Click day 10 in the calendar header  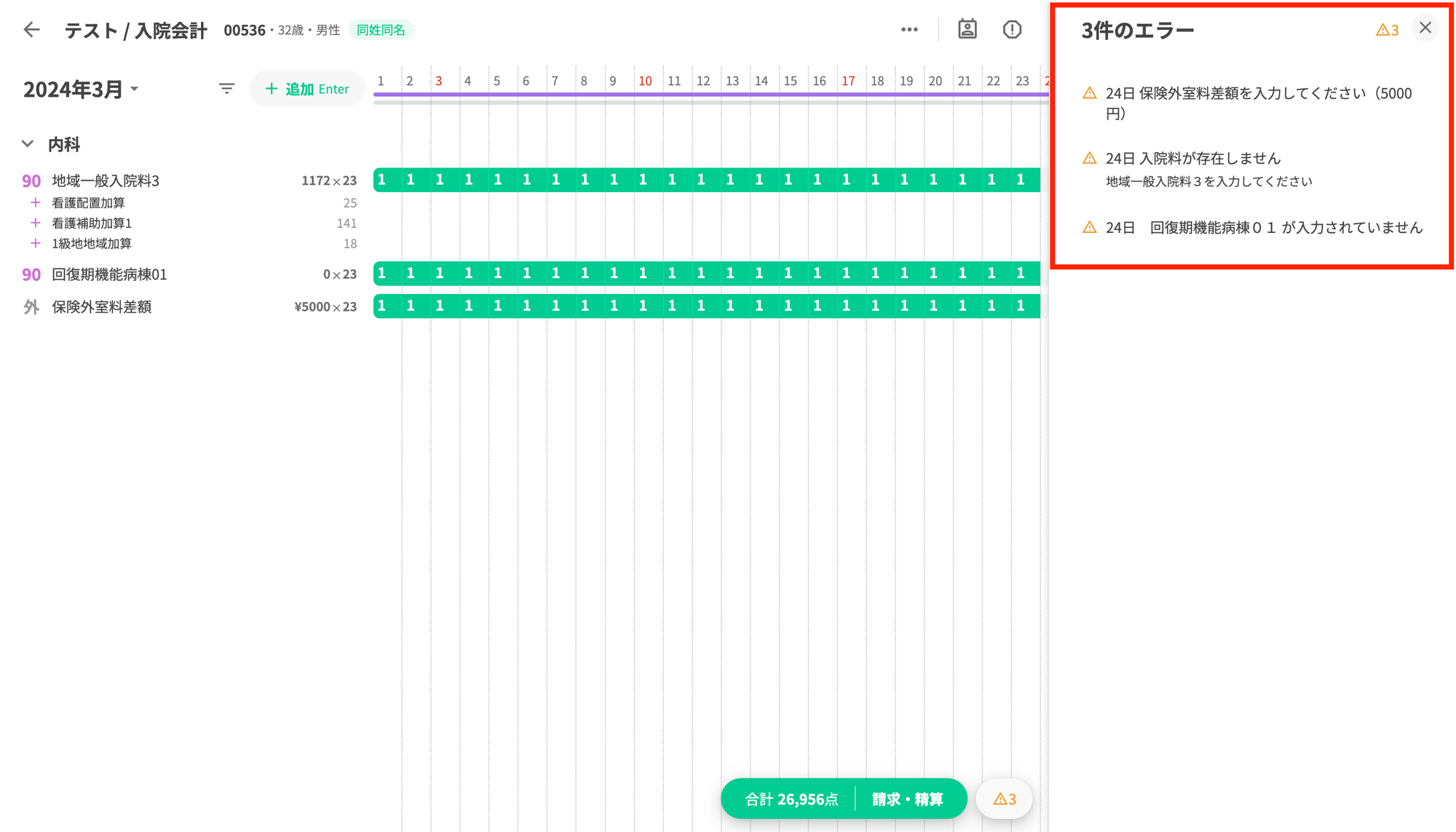click(644, 81)
